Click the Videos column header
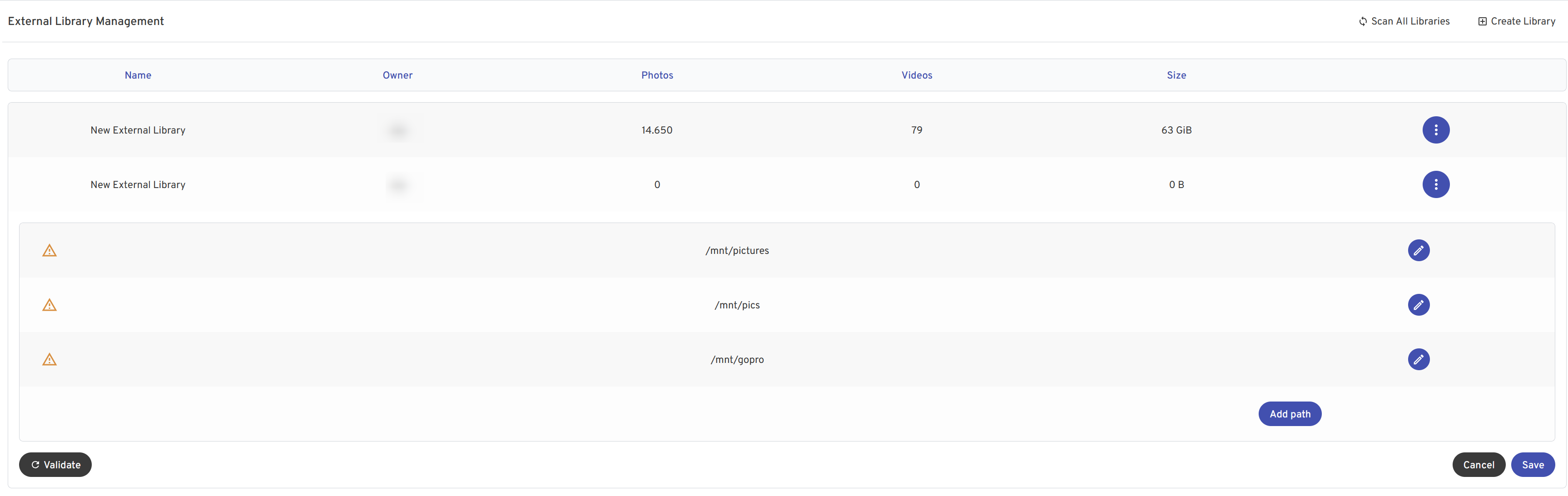 tap(917, 75)
